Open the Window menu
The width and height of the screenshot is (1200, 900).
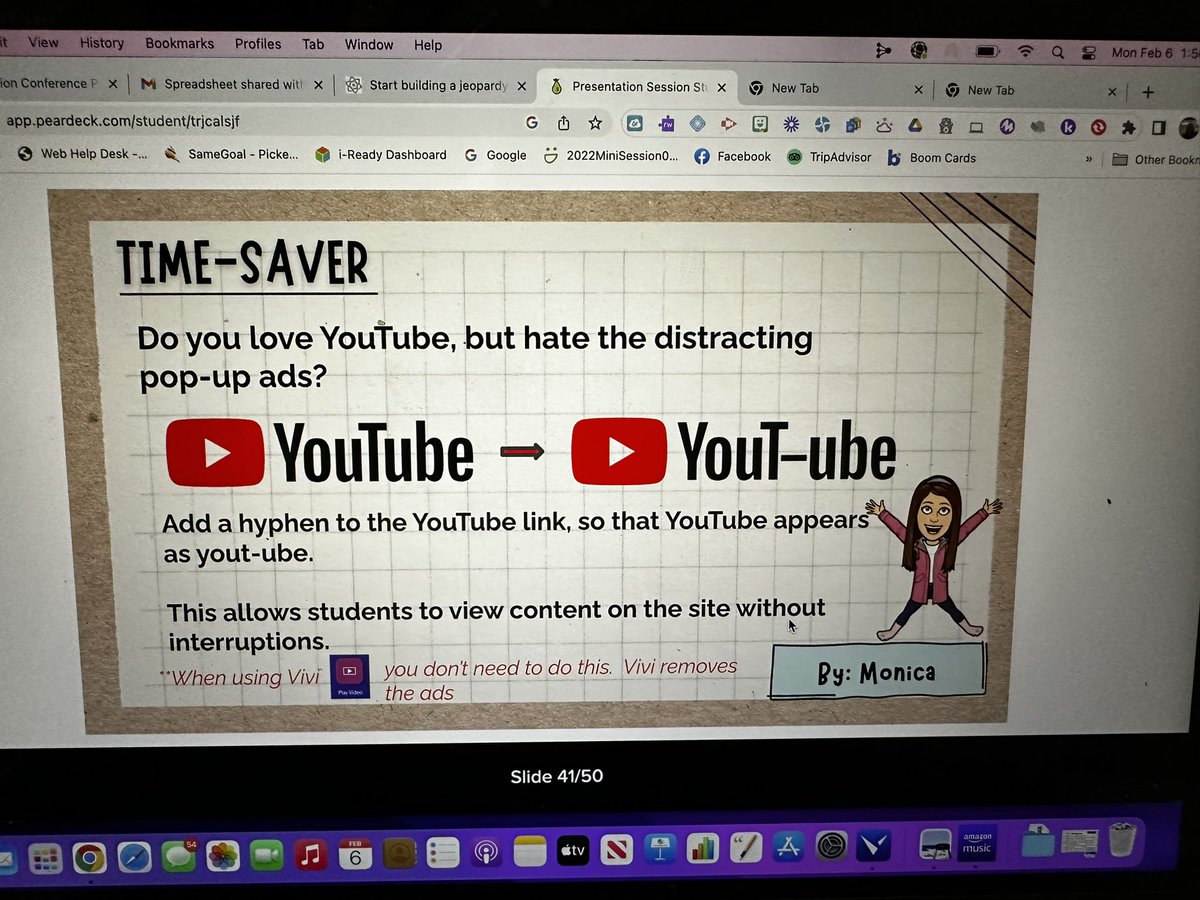click(x=369, y=45)
